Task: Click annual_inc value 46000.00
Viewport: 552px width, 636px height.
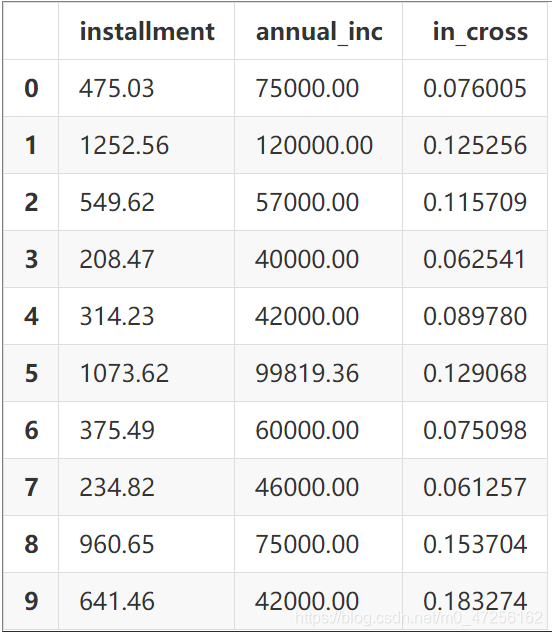Action: coord(307,487)
